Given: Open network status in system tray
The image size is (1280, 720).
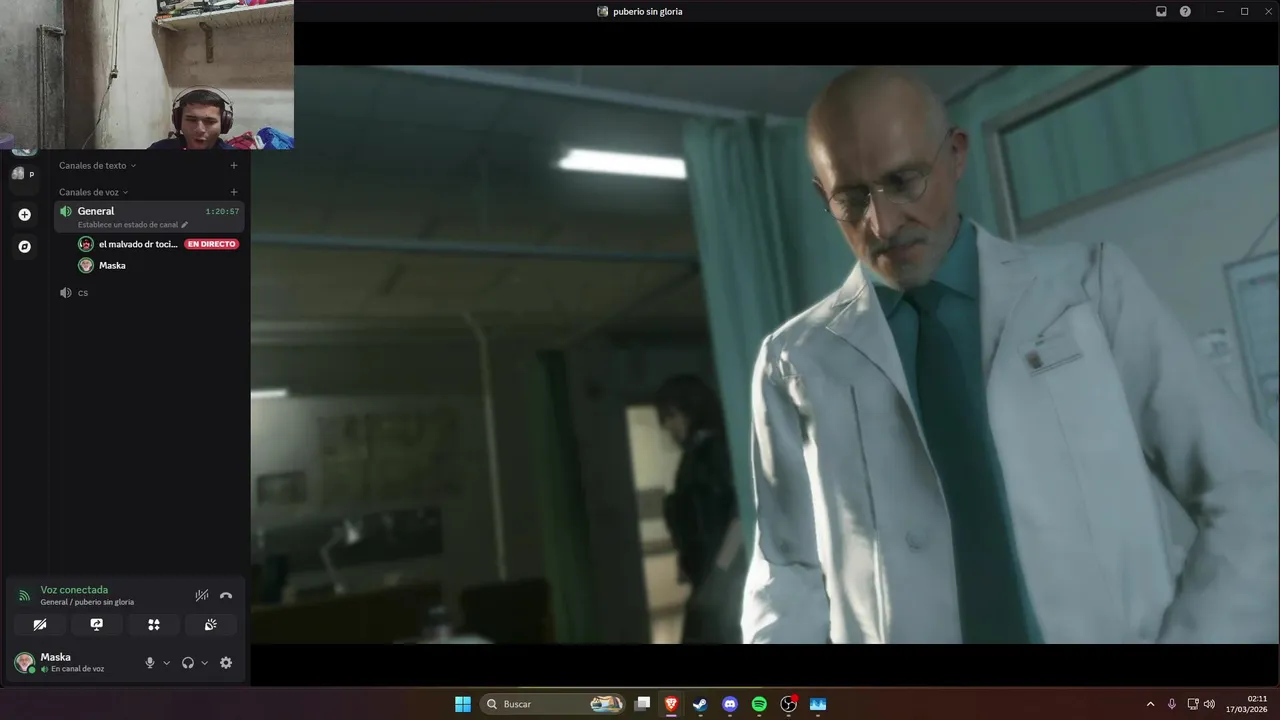Looking at the screenshot, I should [x=1193, y=704].
